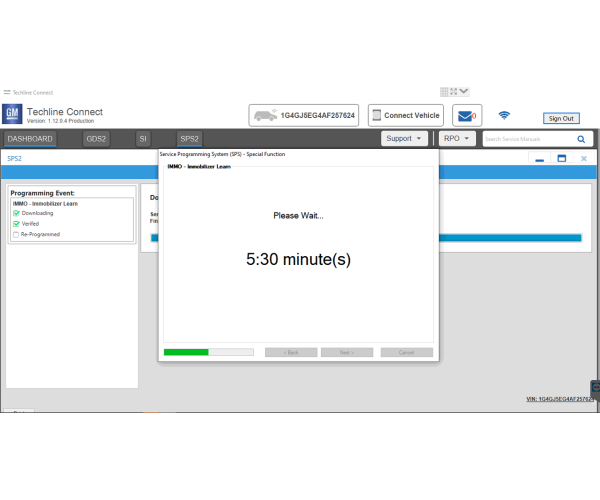600x500 pixels.
Task: Click the side widget icon at the right edge
Action: pos(595,388)
